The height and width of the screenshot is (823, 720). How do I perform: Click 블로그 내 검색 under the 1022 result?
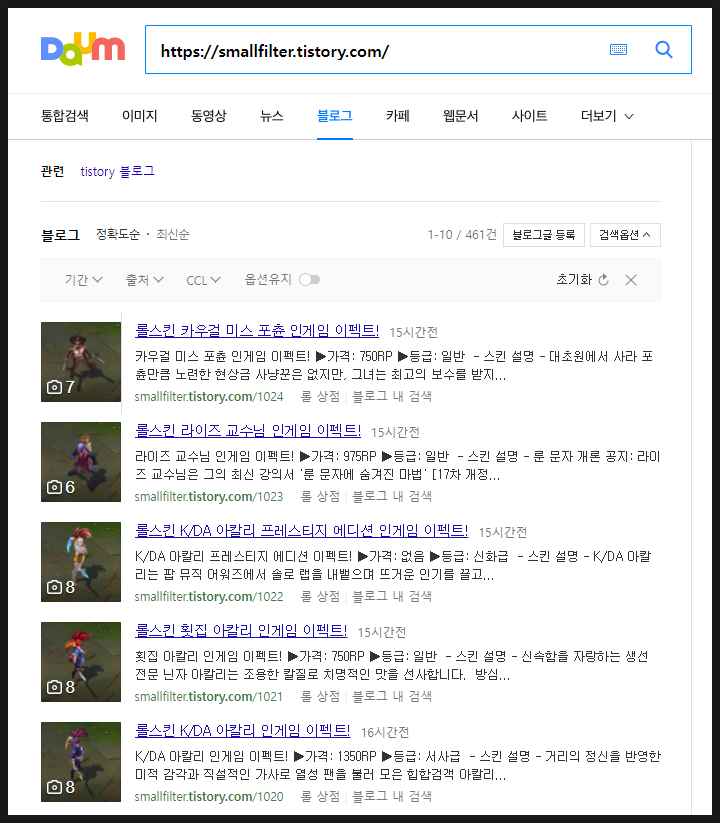coord(392,596)
